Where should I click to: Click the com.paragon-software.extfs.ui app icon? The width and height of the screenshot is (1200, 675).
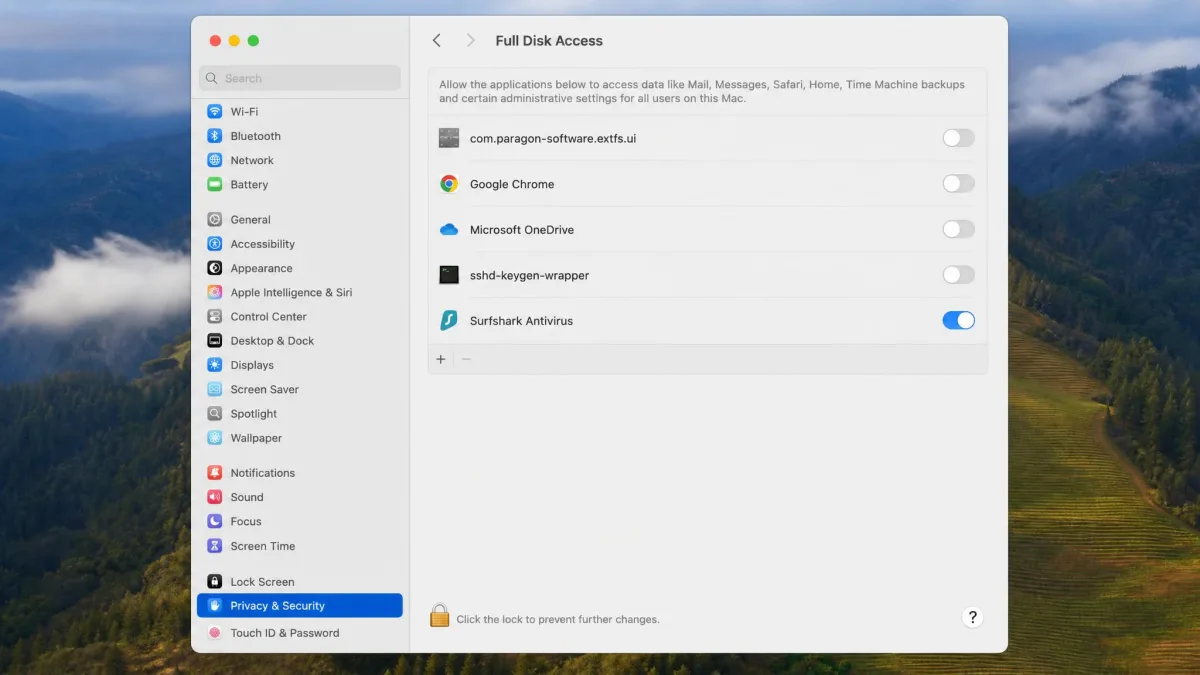(x=449, y=138)
